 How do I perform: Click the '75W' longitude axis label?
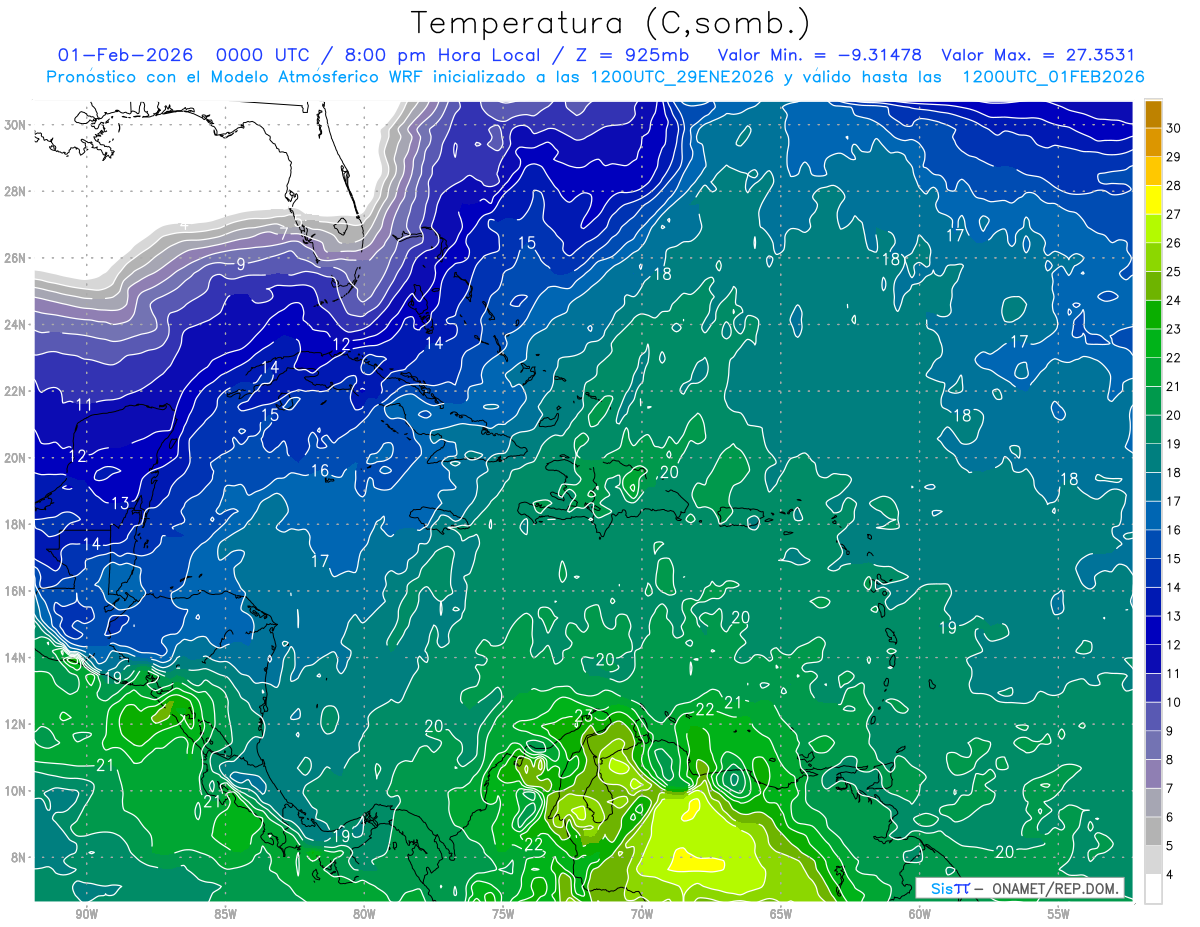click(x=503, y=914)
